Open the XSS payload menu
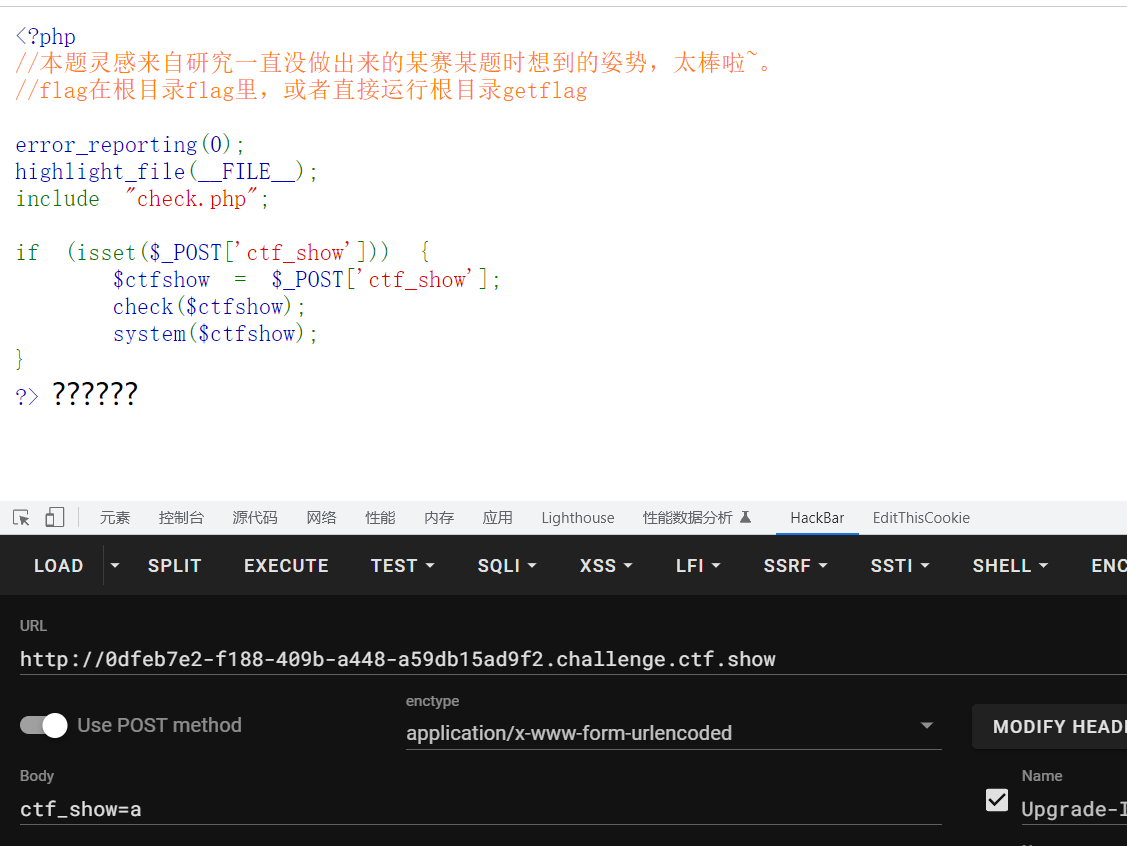The height and width of the screenshot is (846, 1127). (605, 565)
